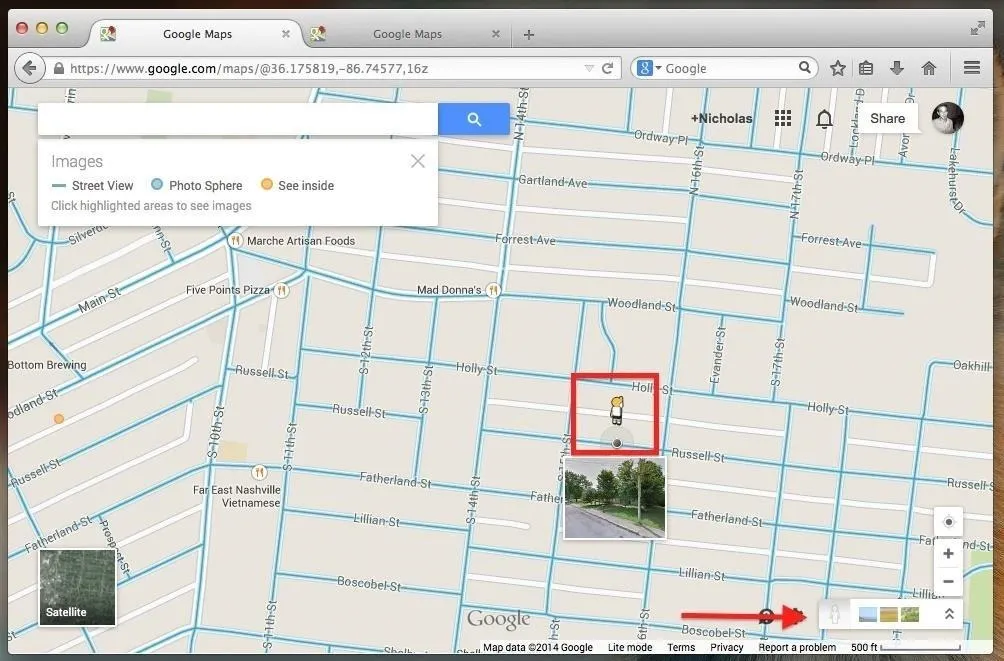Click the blue map search button
Screen dimensions: 1004x661
(474, 119)
